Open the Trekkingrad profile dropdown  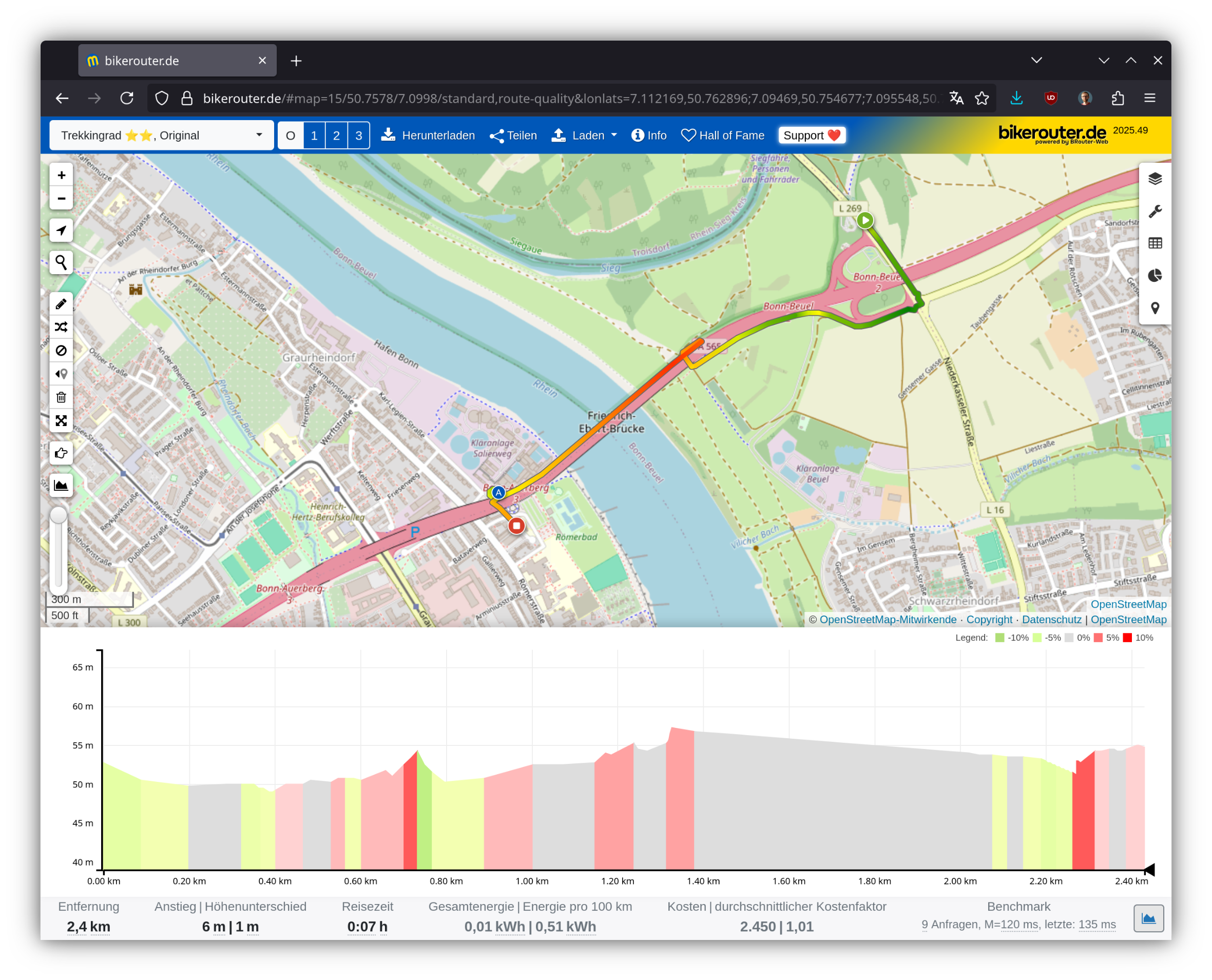click(x=162, y=136)
